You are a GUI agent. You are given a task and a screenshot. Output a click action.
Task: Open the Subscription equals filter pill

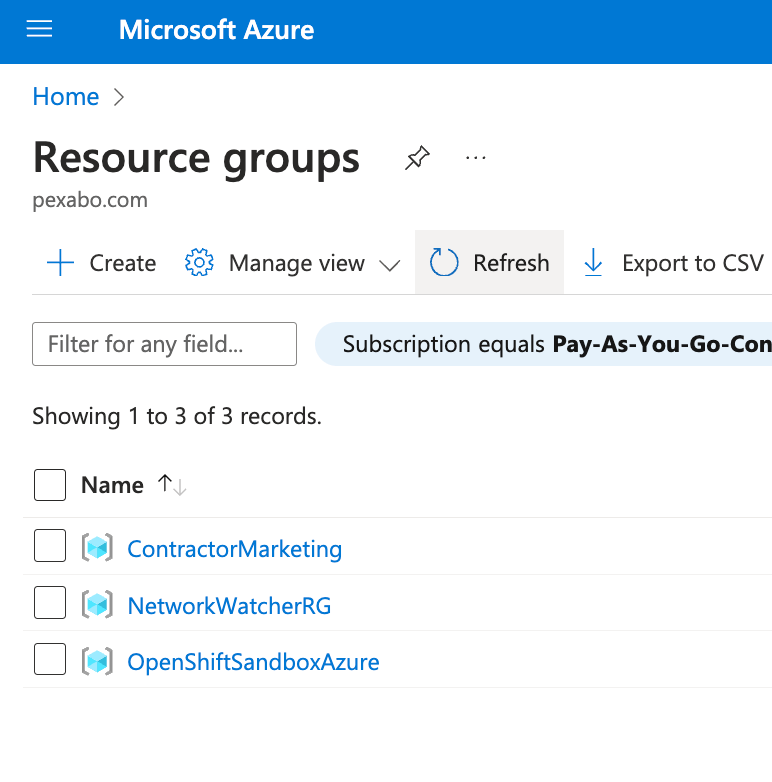(544, 344)
